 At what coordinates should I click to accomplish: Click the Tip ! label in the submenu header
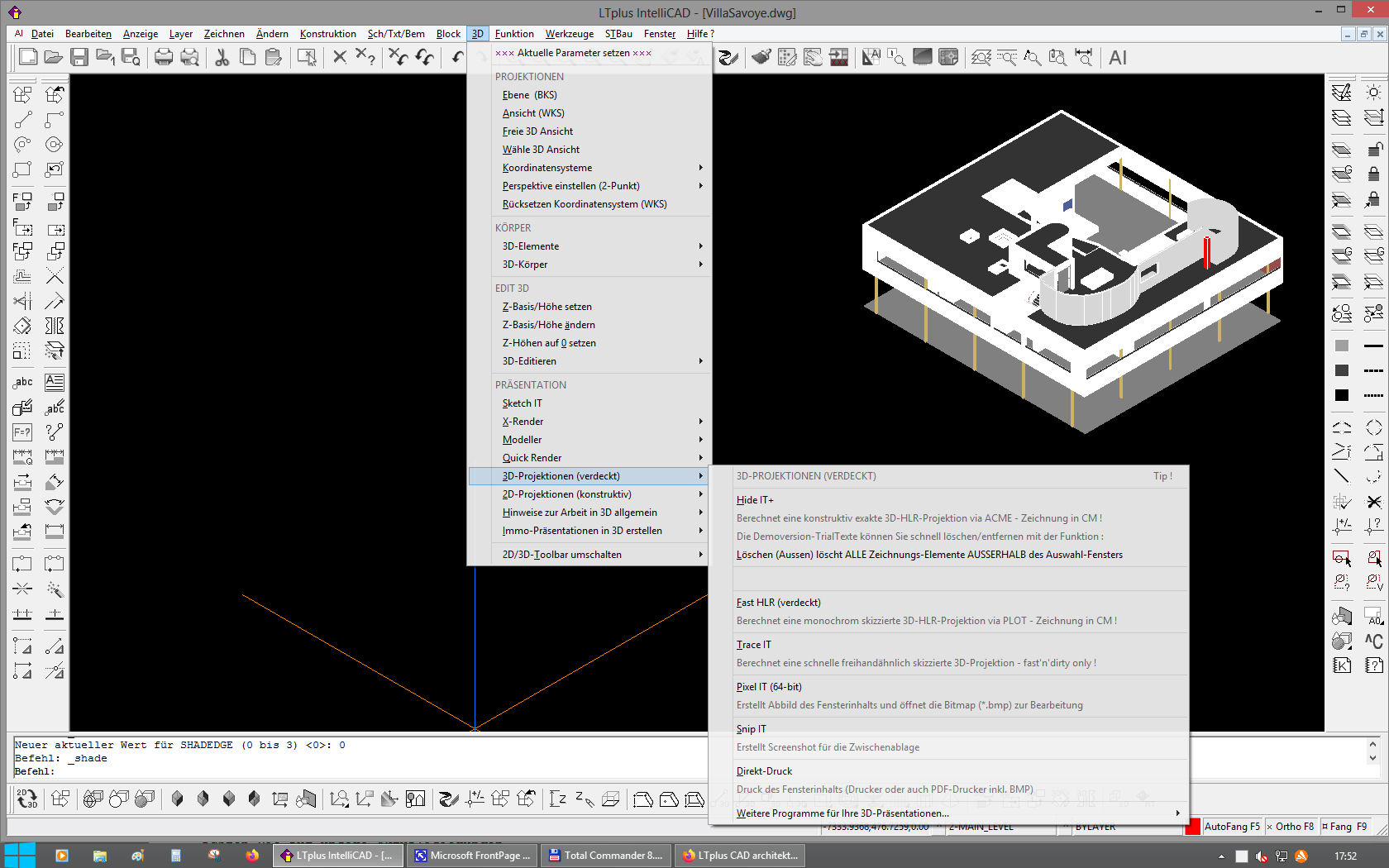point(1162,476)
